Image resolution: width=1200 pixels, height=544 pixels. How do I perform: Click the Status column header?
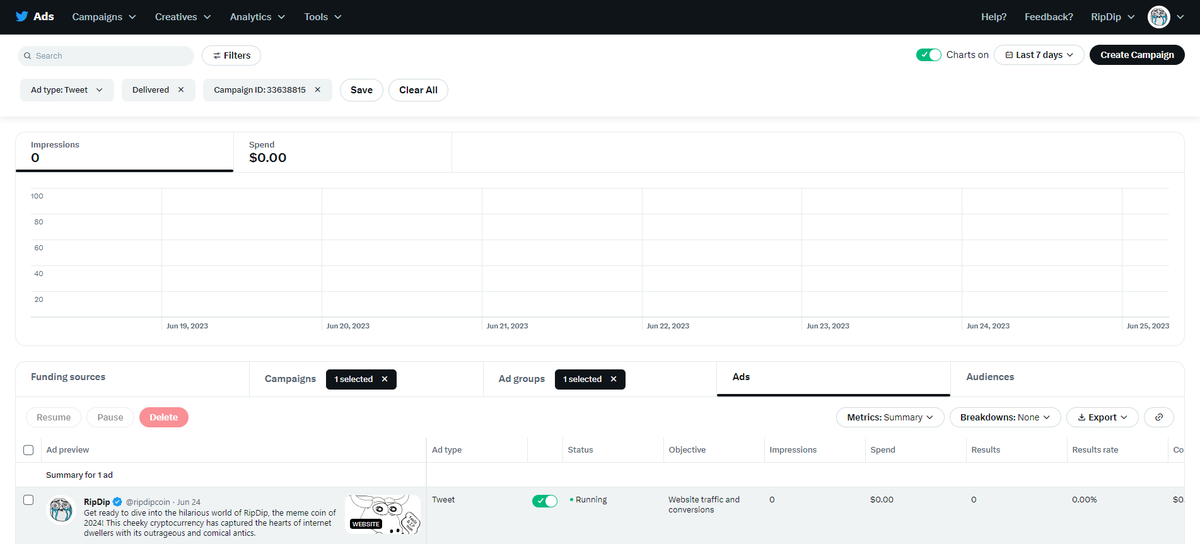click(581, 450)
